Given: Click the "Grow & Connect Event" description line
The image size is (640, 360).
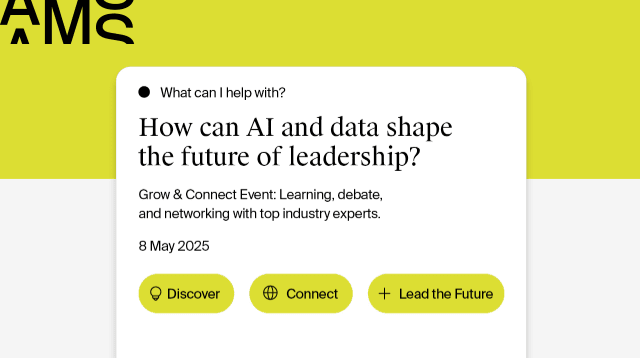Looking at the screenshot, I should click(x=260, y=195).
